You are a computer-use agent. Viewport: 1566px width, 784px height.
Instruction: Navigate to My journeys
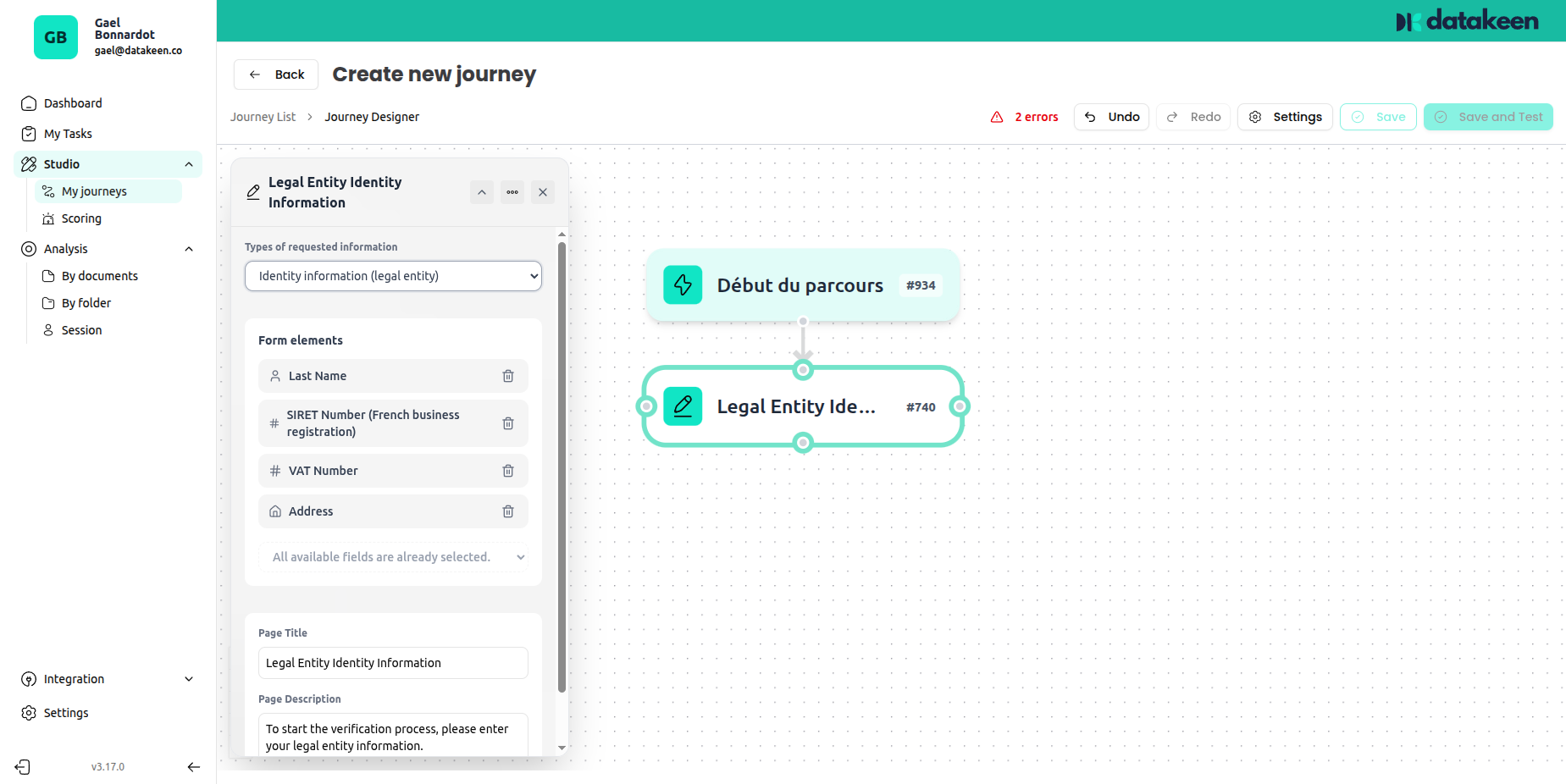click(x=93, y=190)
